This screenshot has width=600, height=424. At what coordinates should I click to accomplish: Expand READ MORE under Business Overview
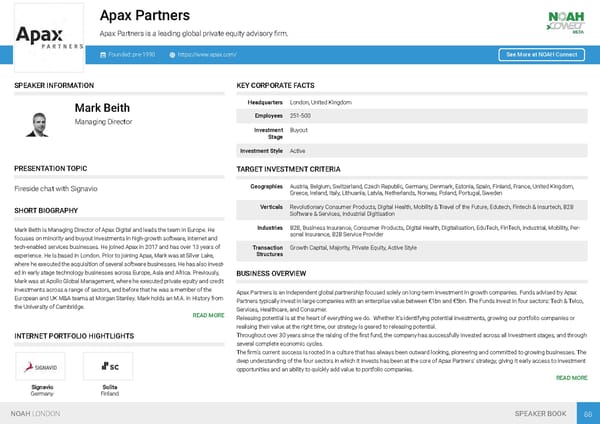pos(570,378)
